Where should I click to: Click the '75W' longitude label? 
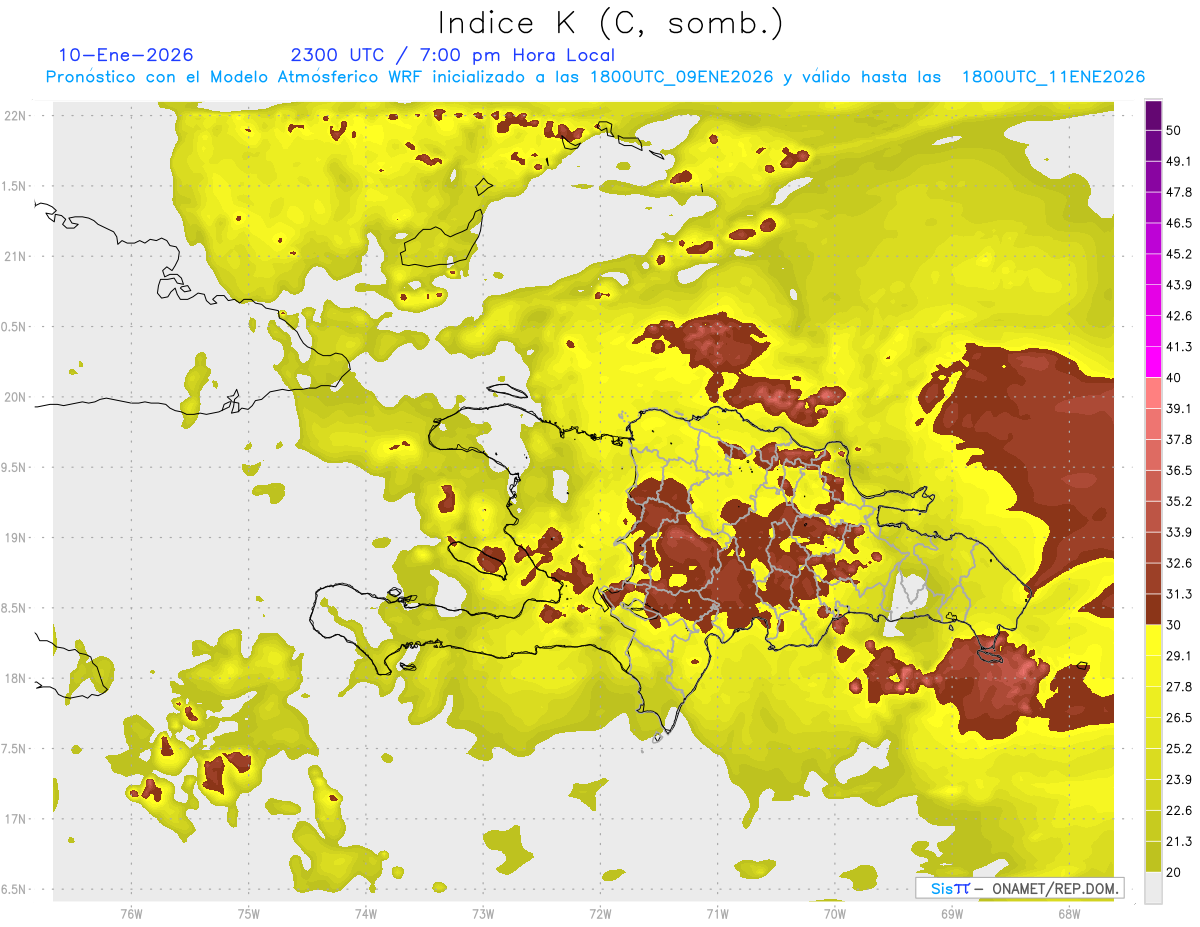[248, 913]
